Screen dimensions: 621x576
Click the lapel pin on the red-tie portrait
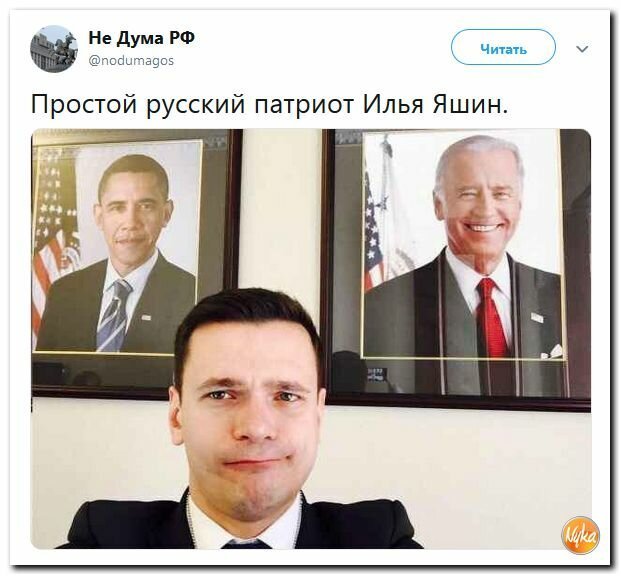537,317
